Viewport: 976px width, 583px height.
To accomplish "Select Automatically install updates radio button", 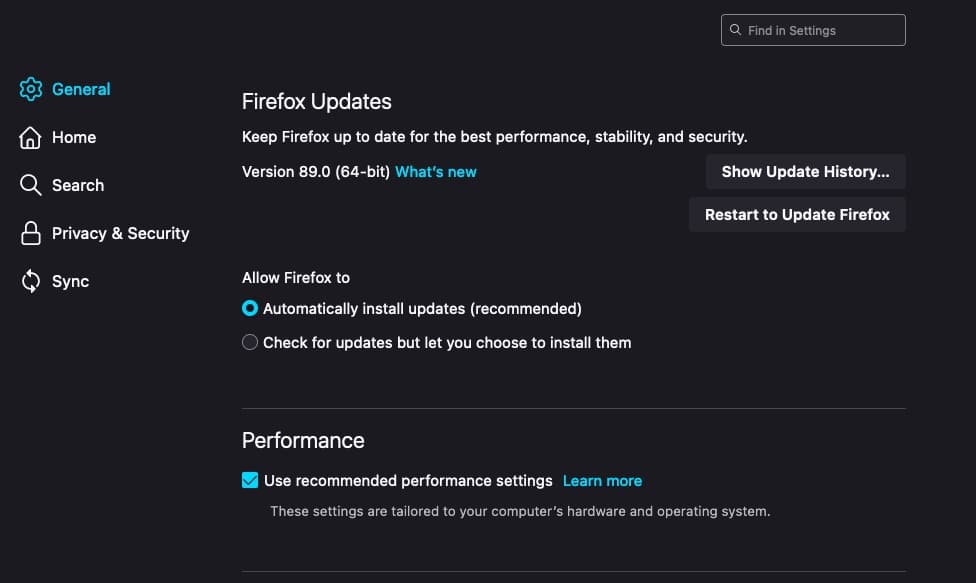I will click(250, 309).
